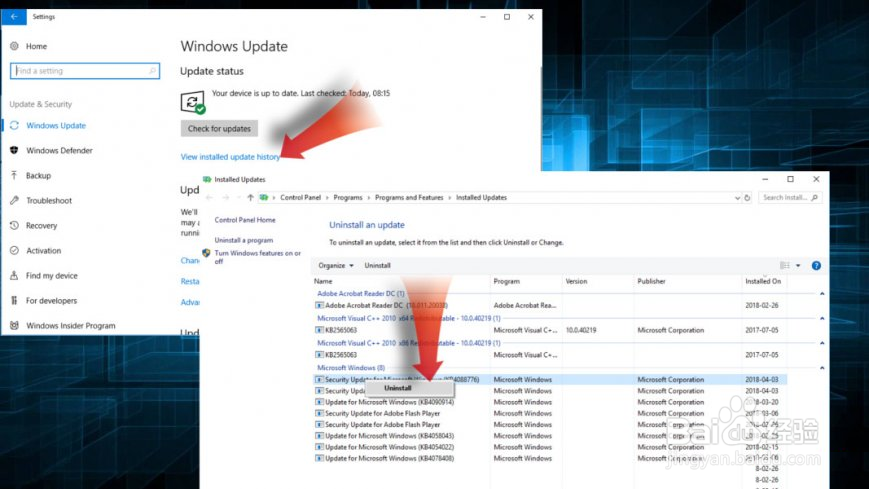This screenshot has width=869, height=489.
Task: Select the Adobe Acrobat Reader DC update row
Action: pyautogui.click(x=550, y=305)
